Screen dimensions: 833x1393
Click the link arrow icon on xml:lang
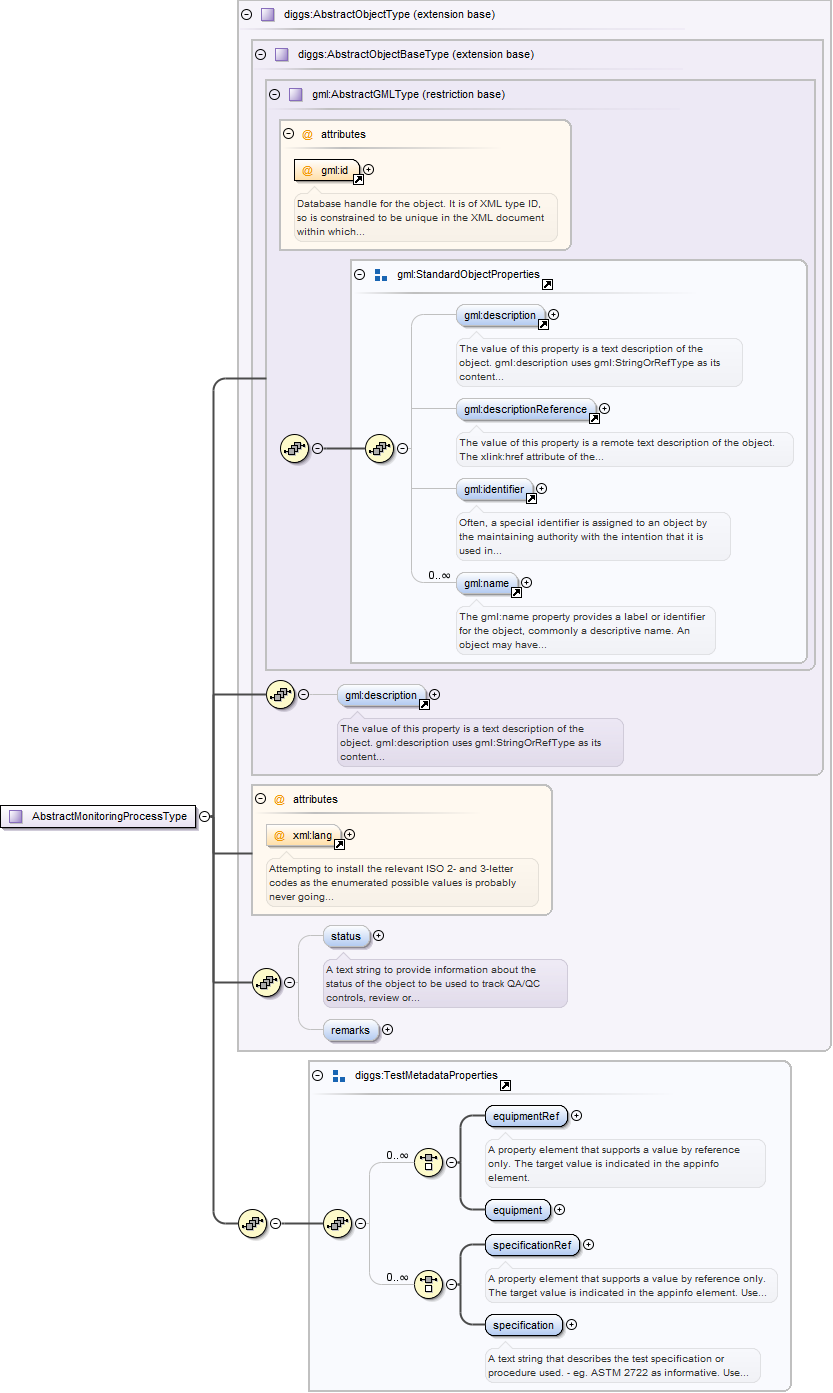pyautogui.click(x=338, y=844)
